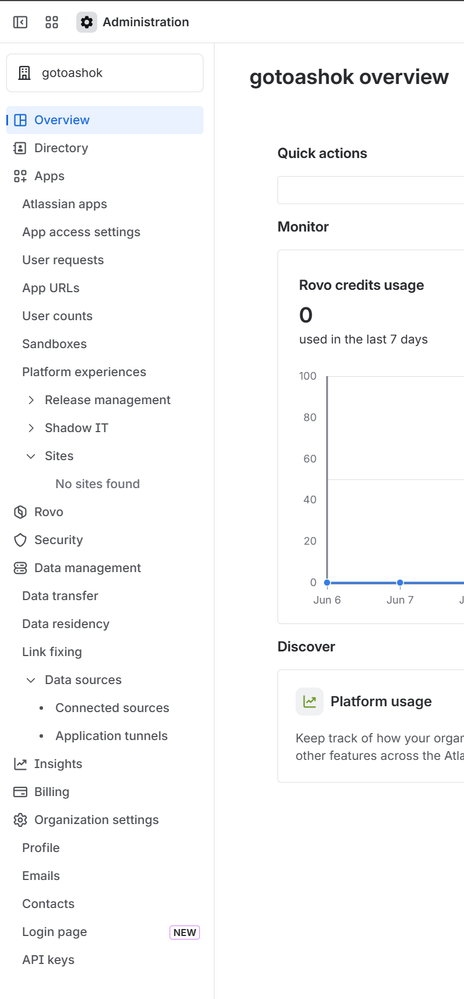Viewport: 464px width, 999px height.
Task: Click the Security shield icon
Action: (20, 540)
